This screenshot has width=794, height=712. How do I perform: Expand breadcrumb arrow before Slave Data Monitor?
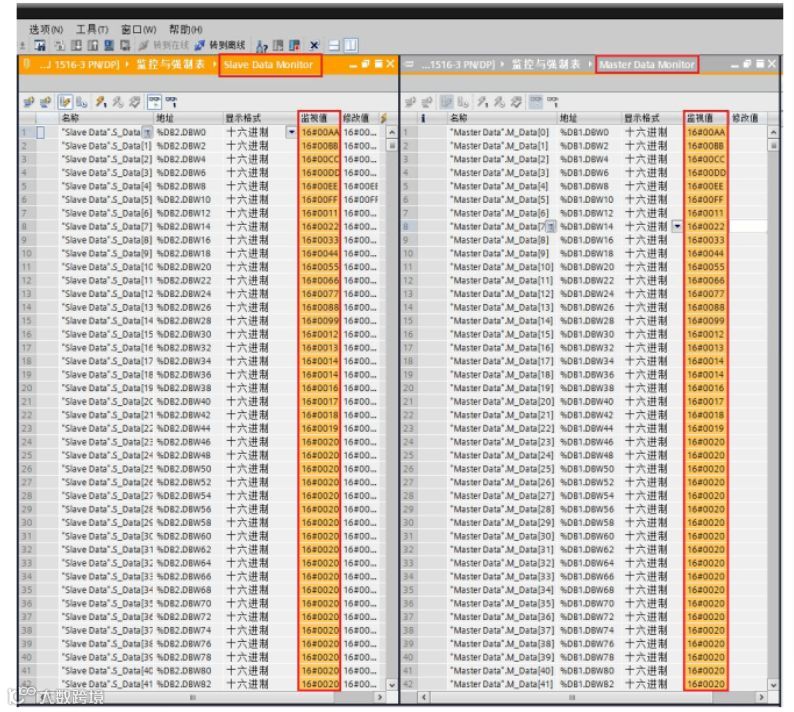click(x=215, y=64)
